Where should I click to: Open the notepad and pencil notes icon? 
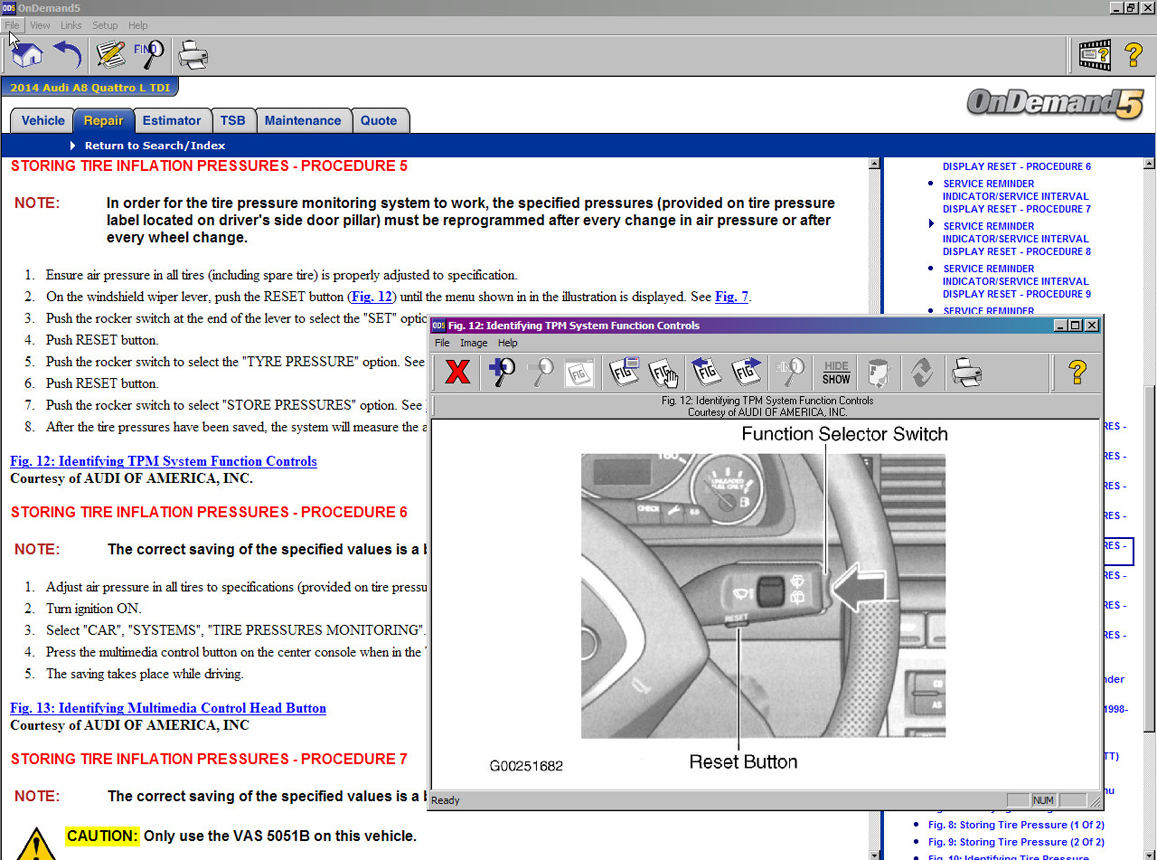(x=111, y=55)
